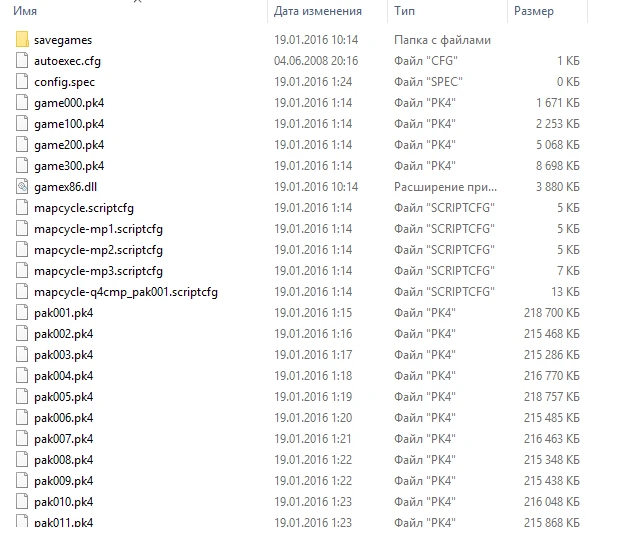The width and height of the screenshot is (628, 539).
Task: Click the mapcycle-mp2.scriptcfg file icon
Action: pyautogui.click(x=22, y=249)
